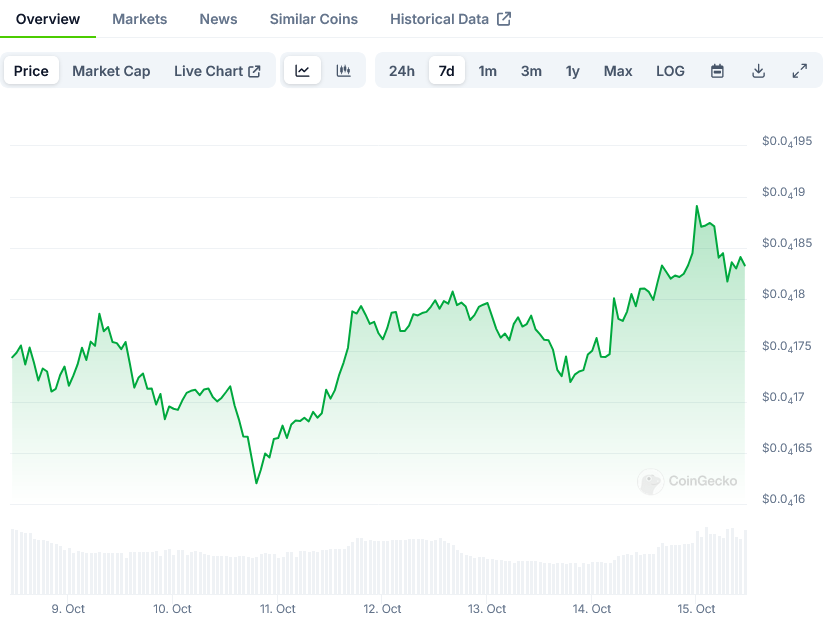Download the chart data
This screenshot has height=640, width=823.
click(x=758, y=71)
